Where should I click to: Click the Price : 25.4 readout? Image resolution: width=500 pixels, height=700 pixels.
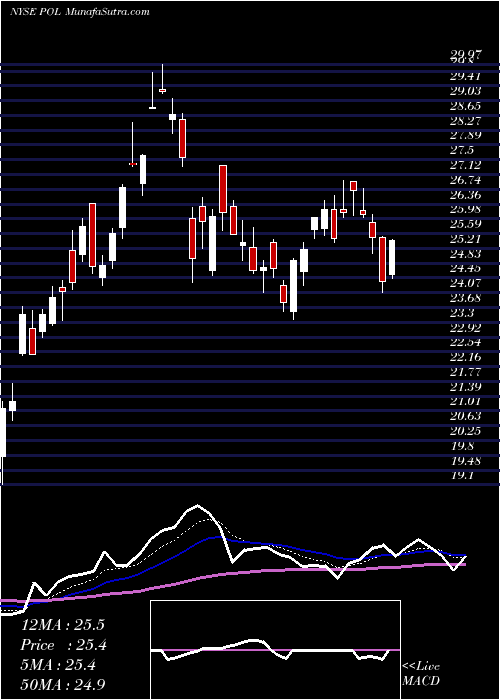[62, 645]
